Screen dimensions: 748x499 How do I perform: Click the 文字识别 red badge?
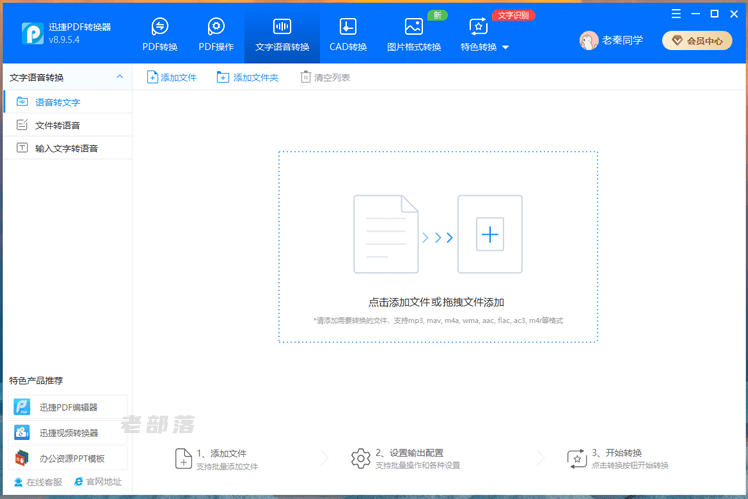pos(513,15)
